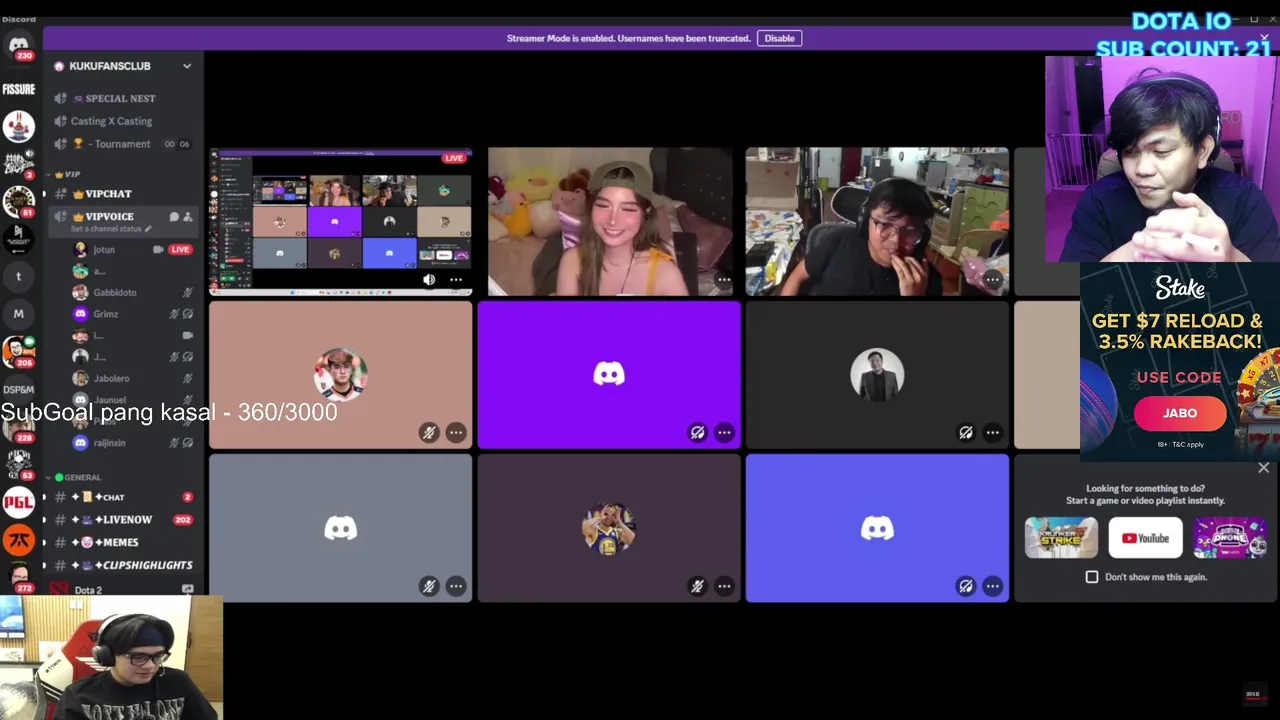Image resolution: width=1280 pixels, height=720 pixels.
Task: Click the muted mic icon on the blue tile
Action: pyautogui.click(x=965, y=586)
